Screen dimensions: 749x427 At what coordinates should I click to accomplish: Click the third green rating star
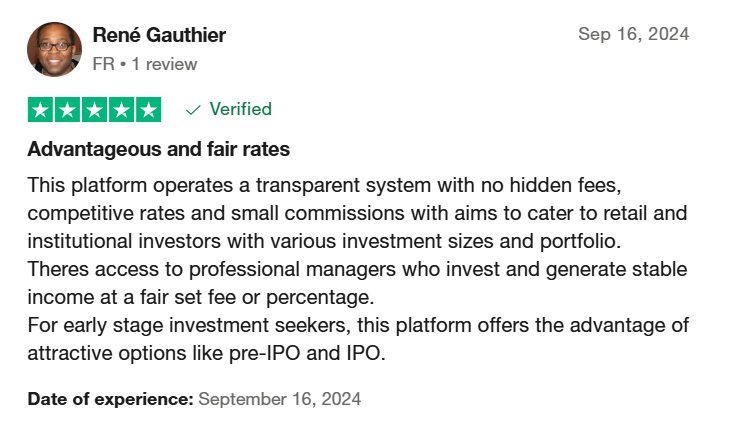pos(95,110)
